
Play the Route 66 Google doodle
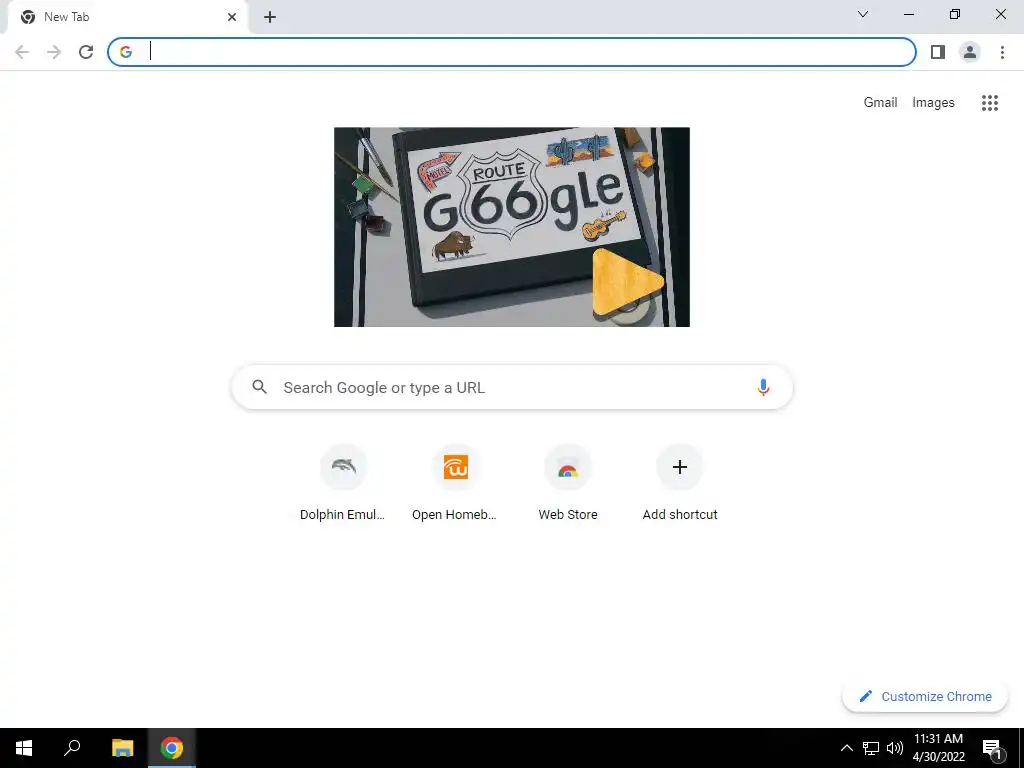pos(628,283)
